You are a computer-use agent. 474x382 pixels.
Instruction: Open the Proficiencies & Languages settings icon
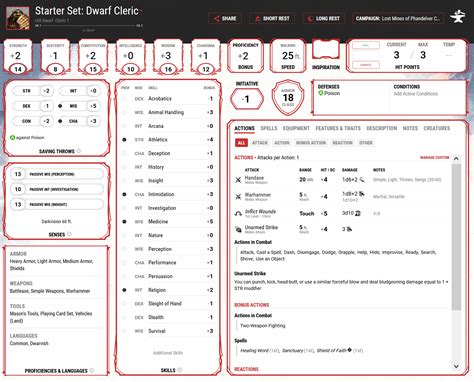tap(92, 370)
